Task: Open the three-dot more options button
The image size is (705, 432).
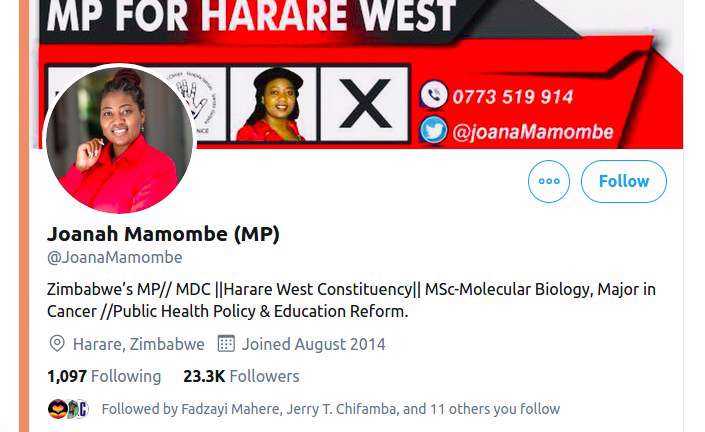Action: point(549,181)
